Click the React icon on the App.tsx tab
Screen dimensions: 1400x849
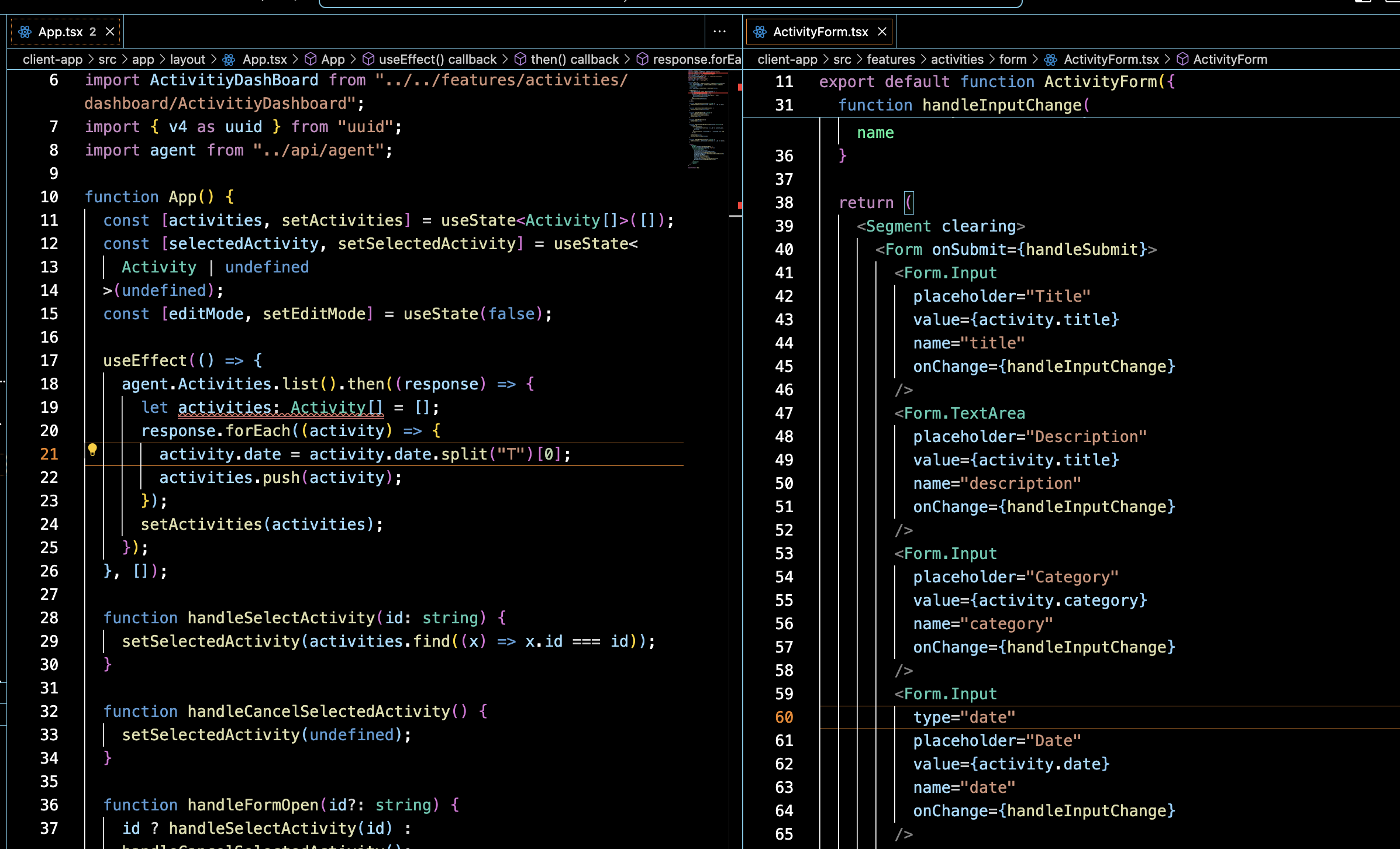click(25, 32)
